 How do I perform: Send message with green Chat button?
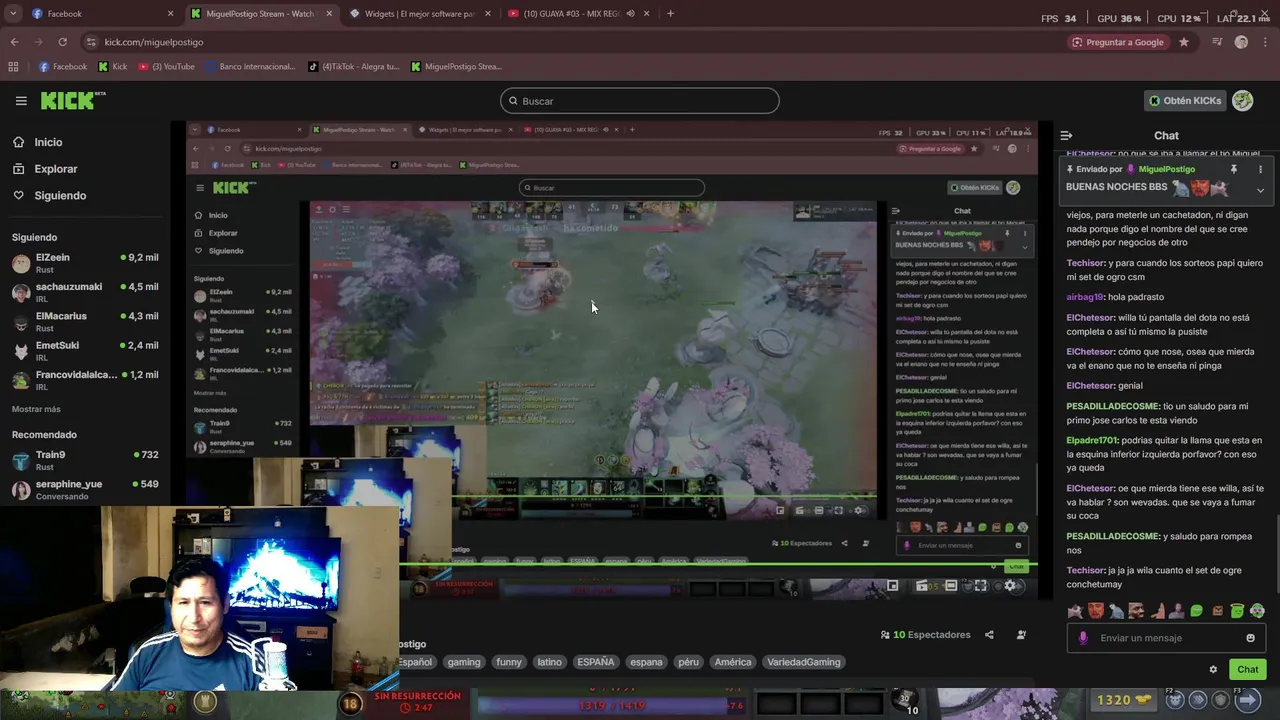tap(1248, 669)
